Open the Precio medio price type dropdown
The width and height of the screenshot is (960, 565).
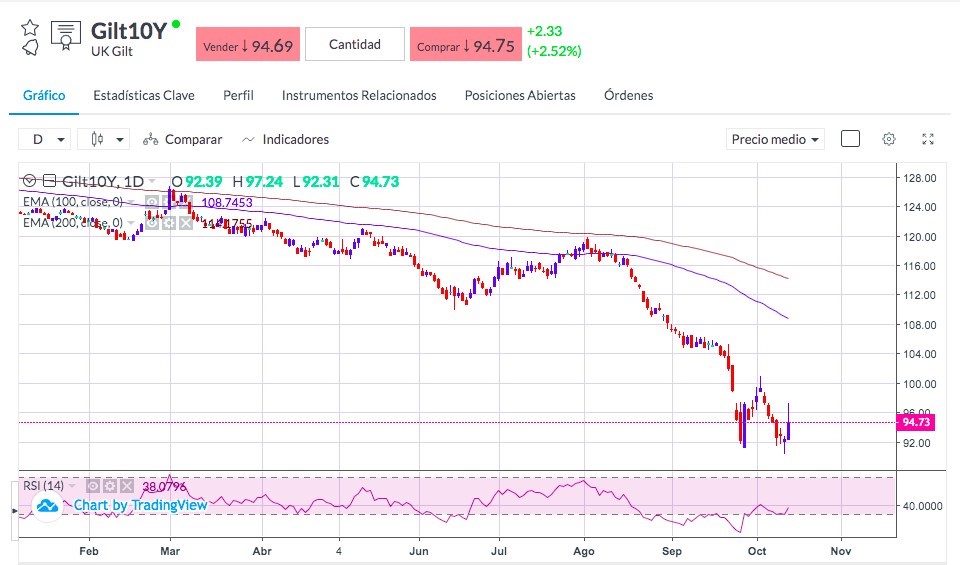point(775,140)
